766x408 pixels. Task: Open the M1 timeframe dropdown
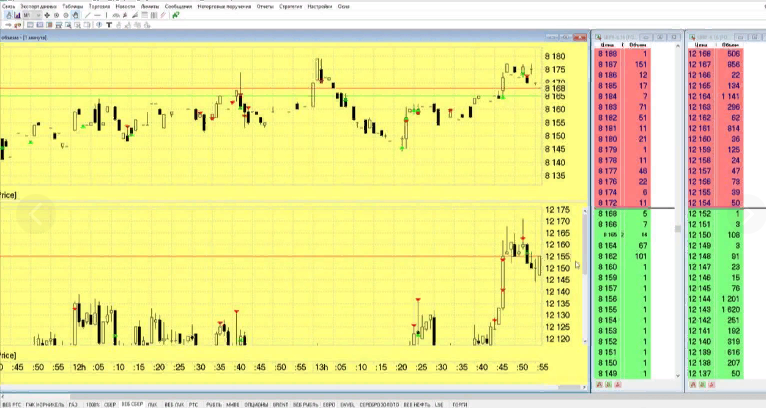(x=29, y=16)
